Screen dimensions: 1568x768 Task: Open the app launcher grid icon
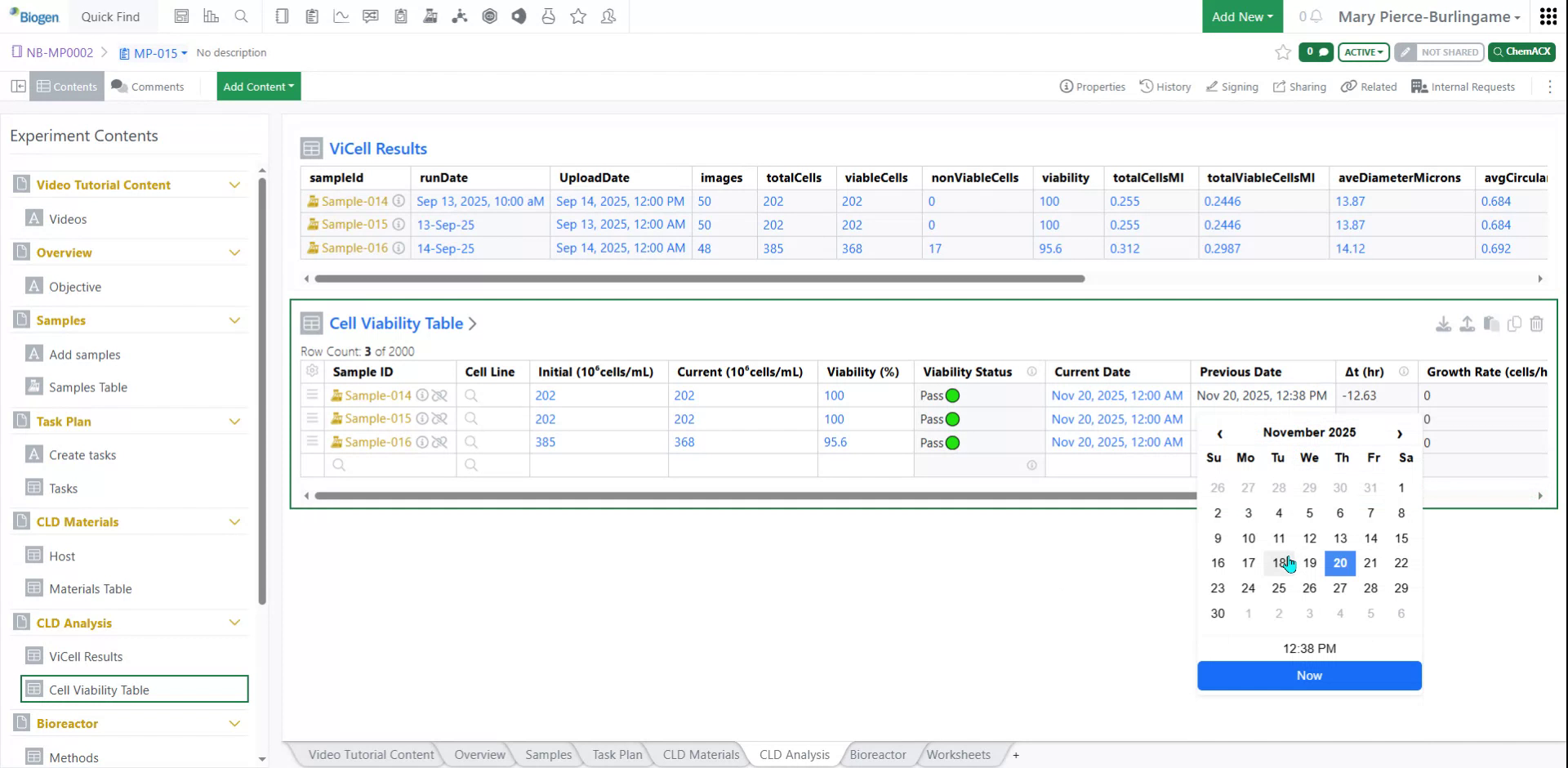1548,16
